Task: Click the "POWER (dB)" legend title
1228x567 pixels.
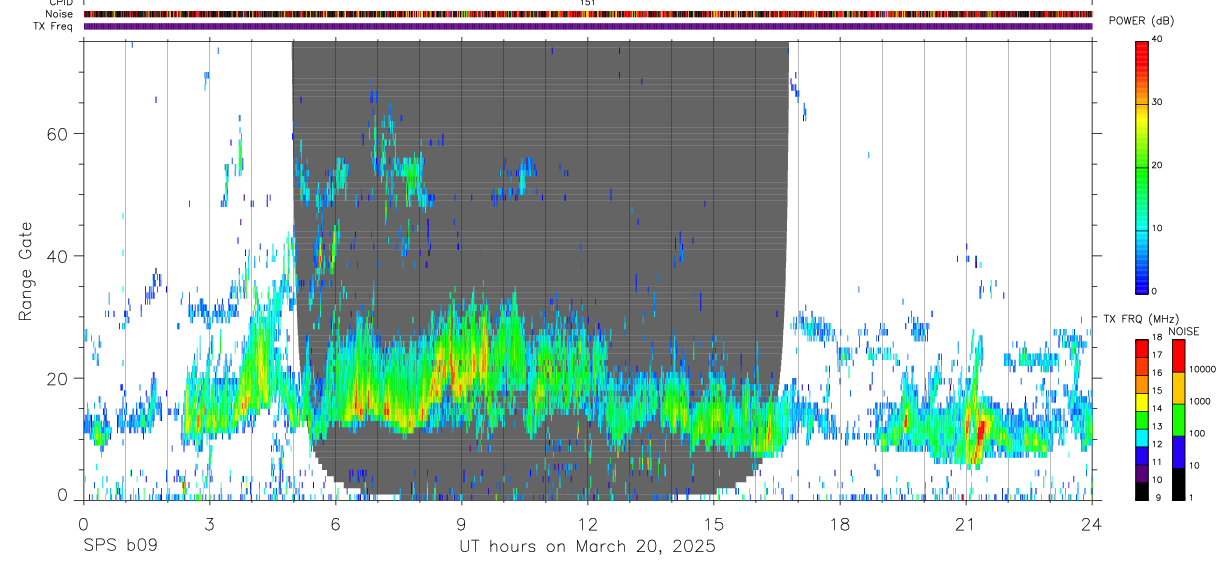Action: (x=1141, y=21)
